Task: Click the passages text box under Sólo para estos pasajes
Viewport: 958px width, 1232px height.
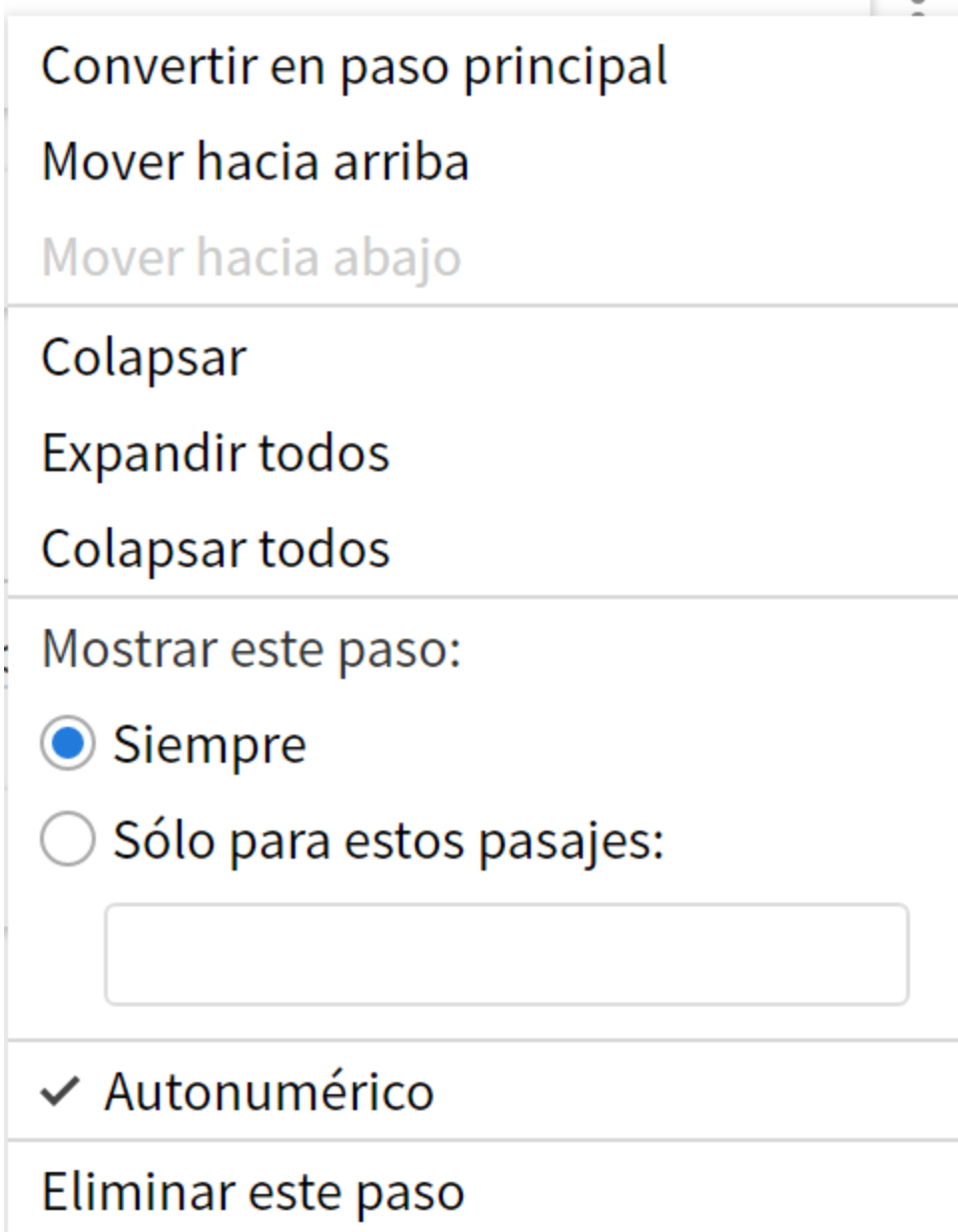Action: pos(507,954)
